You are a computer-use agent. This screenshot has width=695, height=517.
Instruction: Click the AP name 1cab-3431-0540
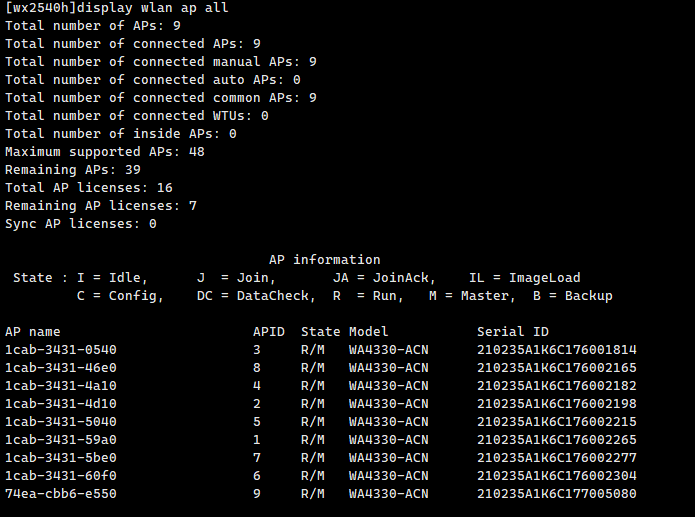tap(61, 350)
